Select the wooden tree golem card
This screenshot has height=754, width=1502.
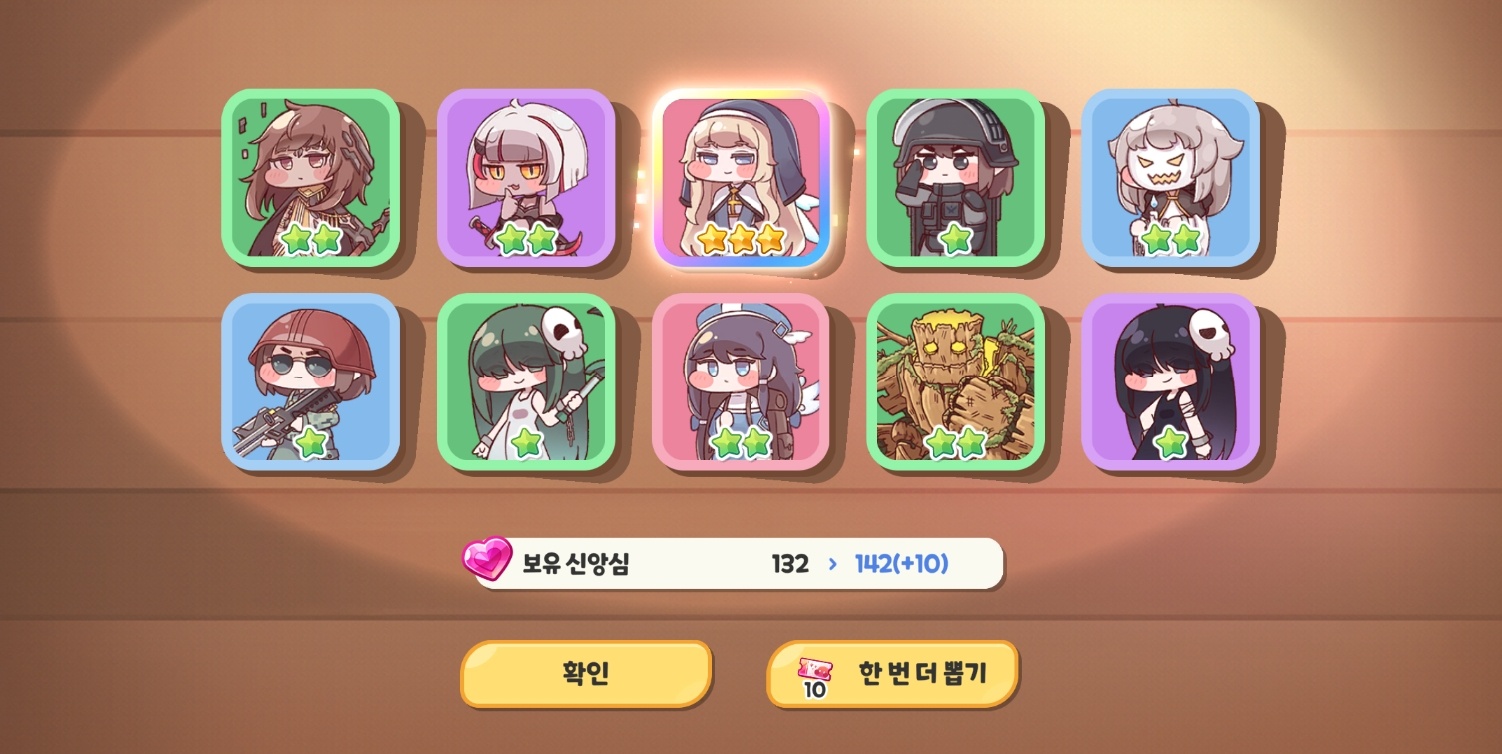point(955,382)
